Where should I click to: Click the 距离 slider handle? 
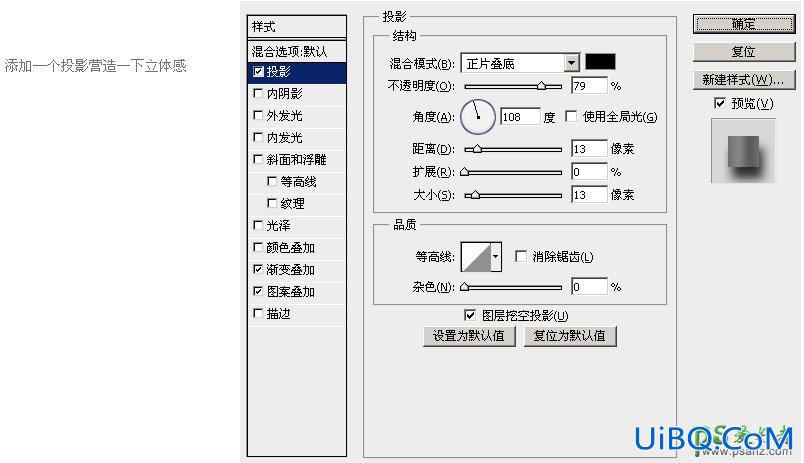(x=477, y=149)
